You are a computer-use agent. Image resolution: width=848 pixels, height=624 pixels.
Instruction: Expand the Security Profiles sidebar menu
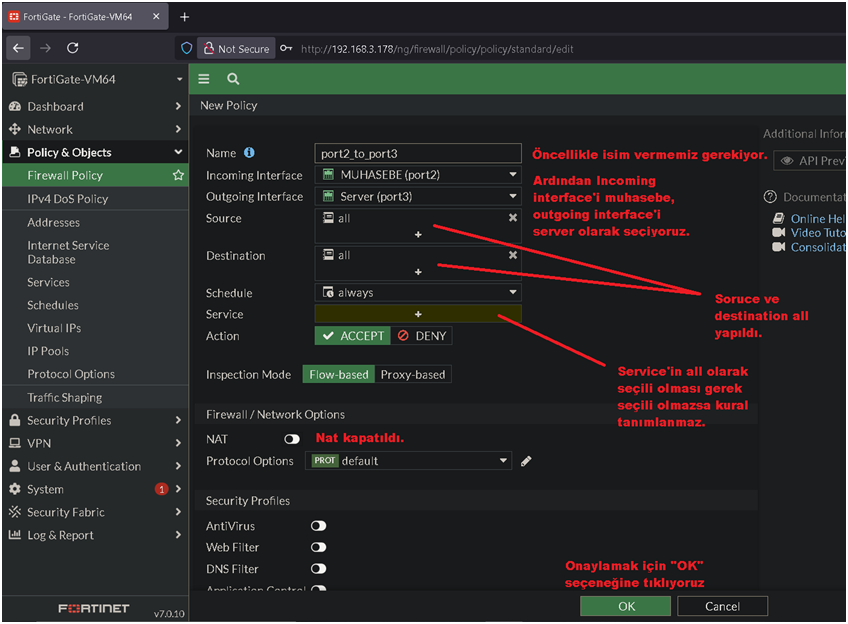click(x=178, y=420)
